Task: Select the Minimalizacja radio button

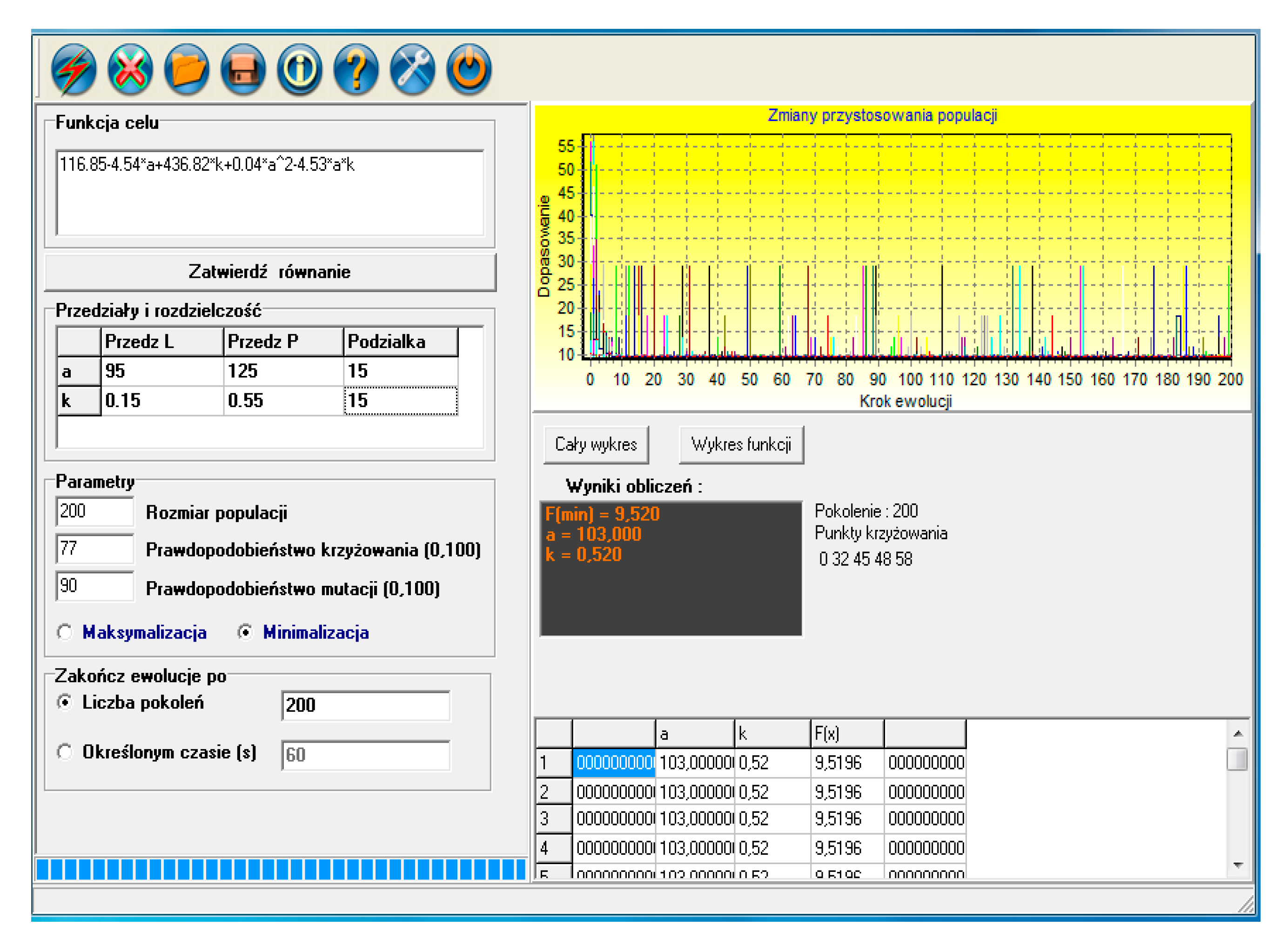Action: (246, 633)
